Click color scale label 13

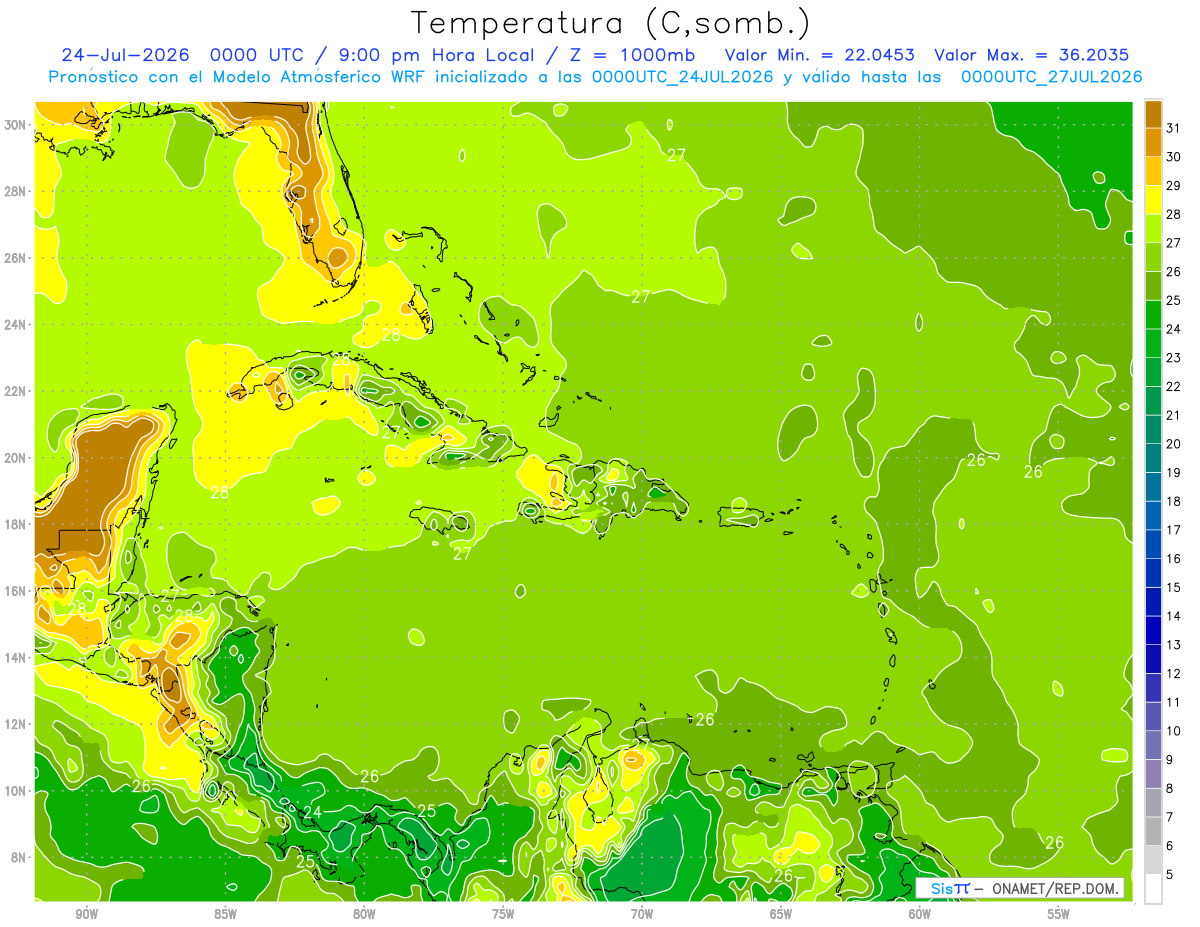(1173, 645)
